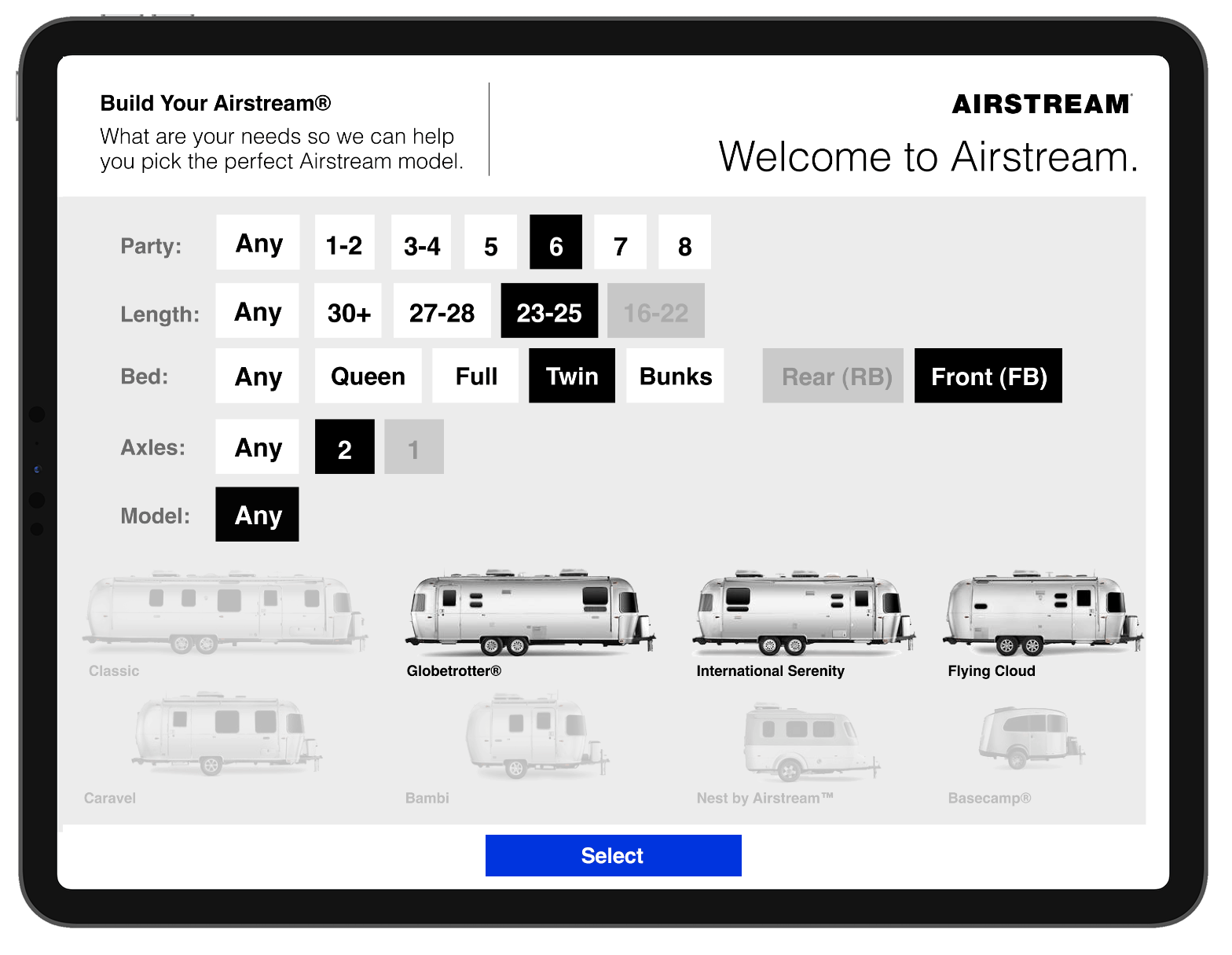Click the blue Select button
Image resolution: width=1232 pixels, height=955 pixels.
coord(613,855)
